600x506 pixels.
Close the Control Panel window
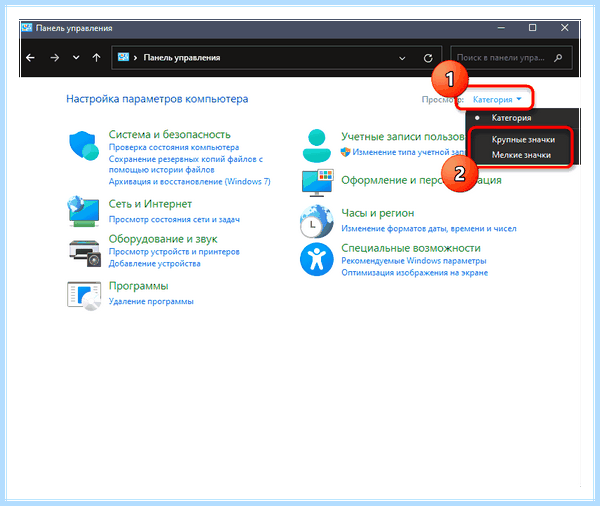point(564,28)
